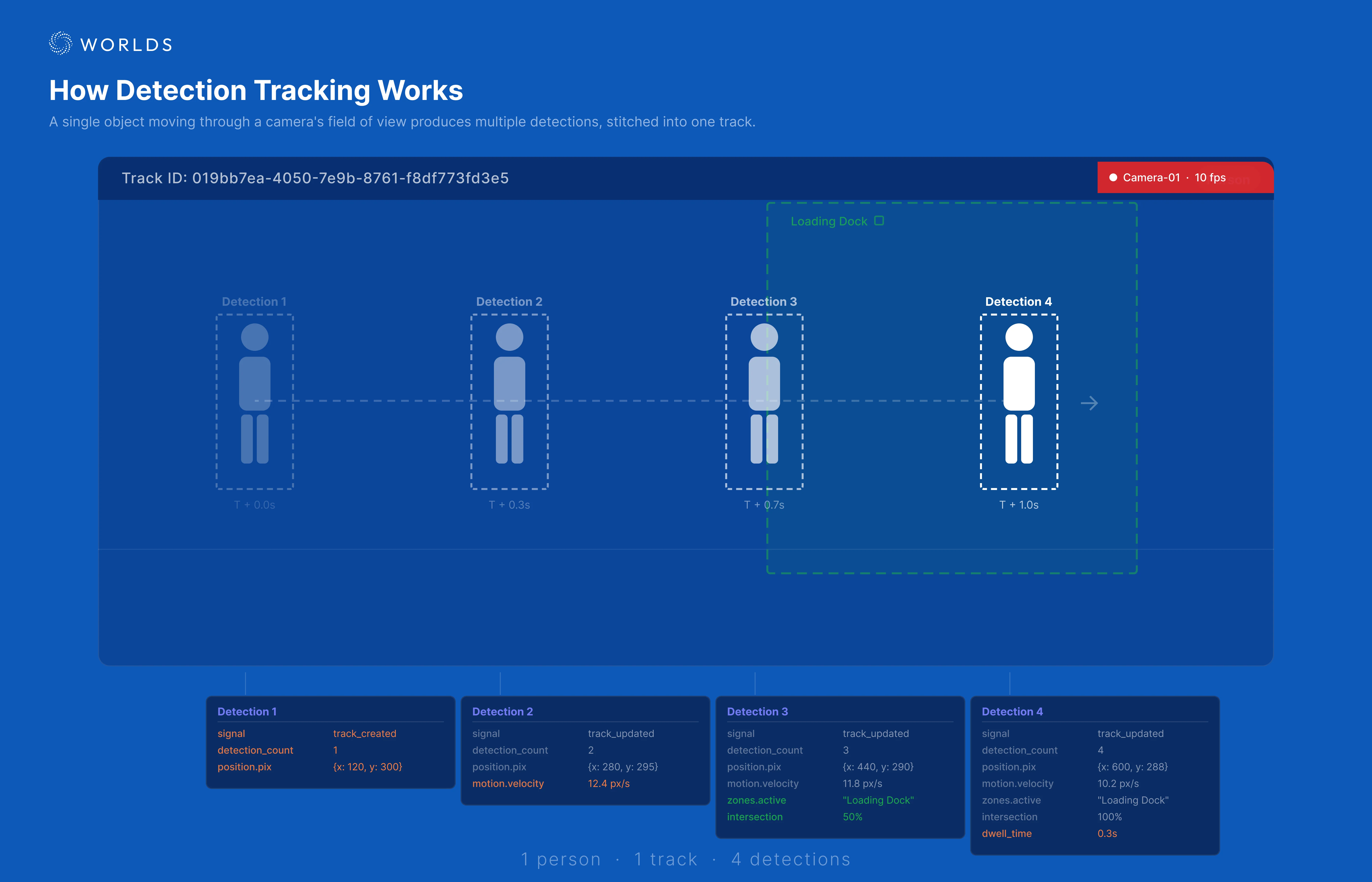Viewport: 1372px width, 882px height.
Task: Click the T + 0.7s timestamp
Action: tap(764, 505)
